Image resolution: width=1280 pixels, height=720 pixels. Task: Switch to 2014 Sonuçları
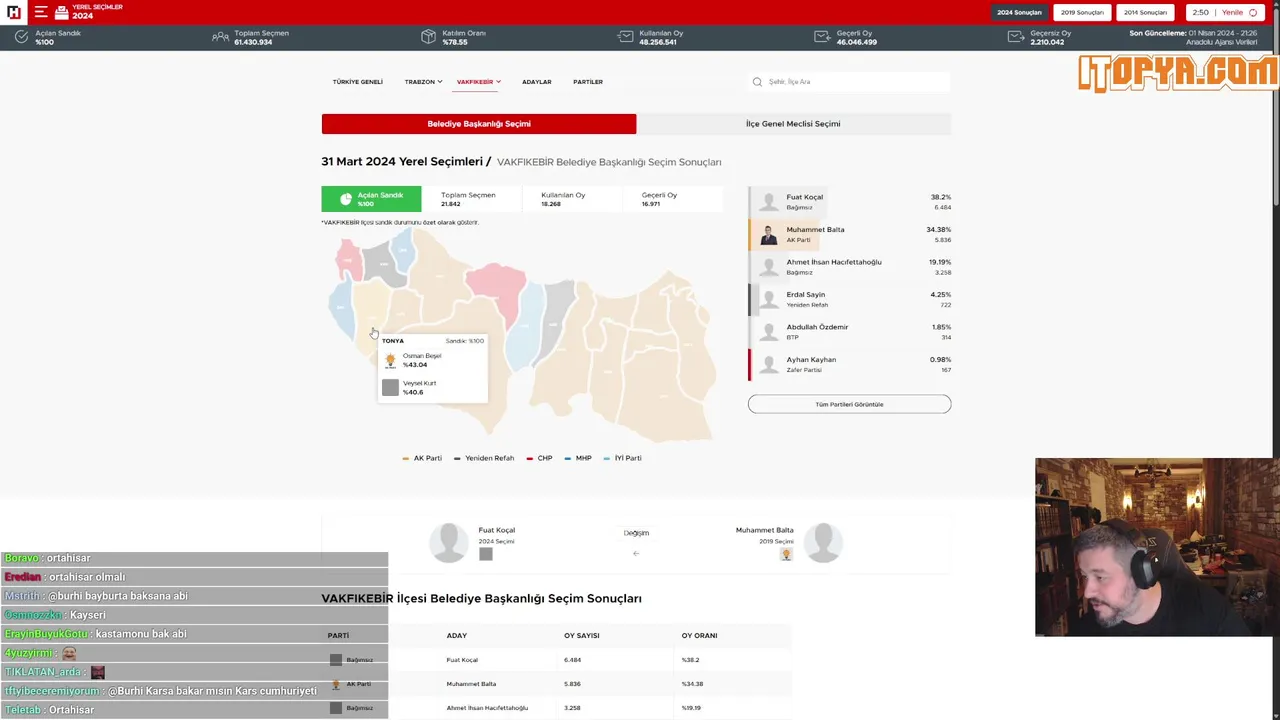[x=1145, y=12]
